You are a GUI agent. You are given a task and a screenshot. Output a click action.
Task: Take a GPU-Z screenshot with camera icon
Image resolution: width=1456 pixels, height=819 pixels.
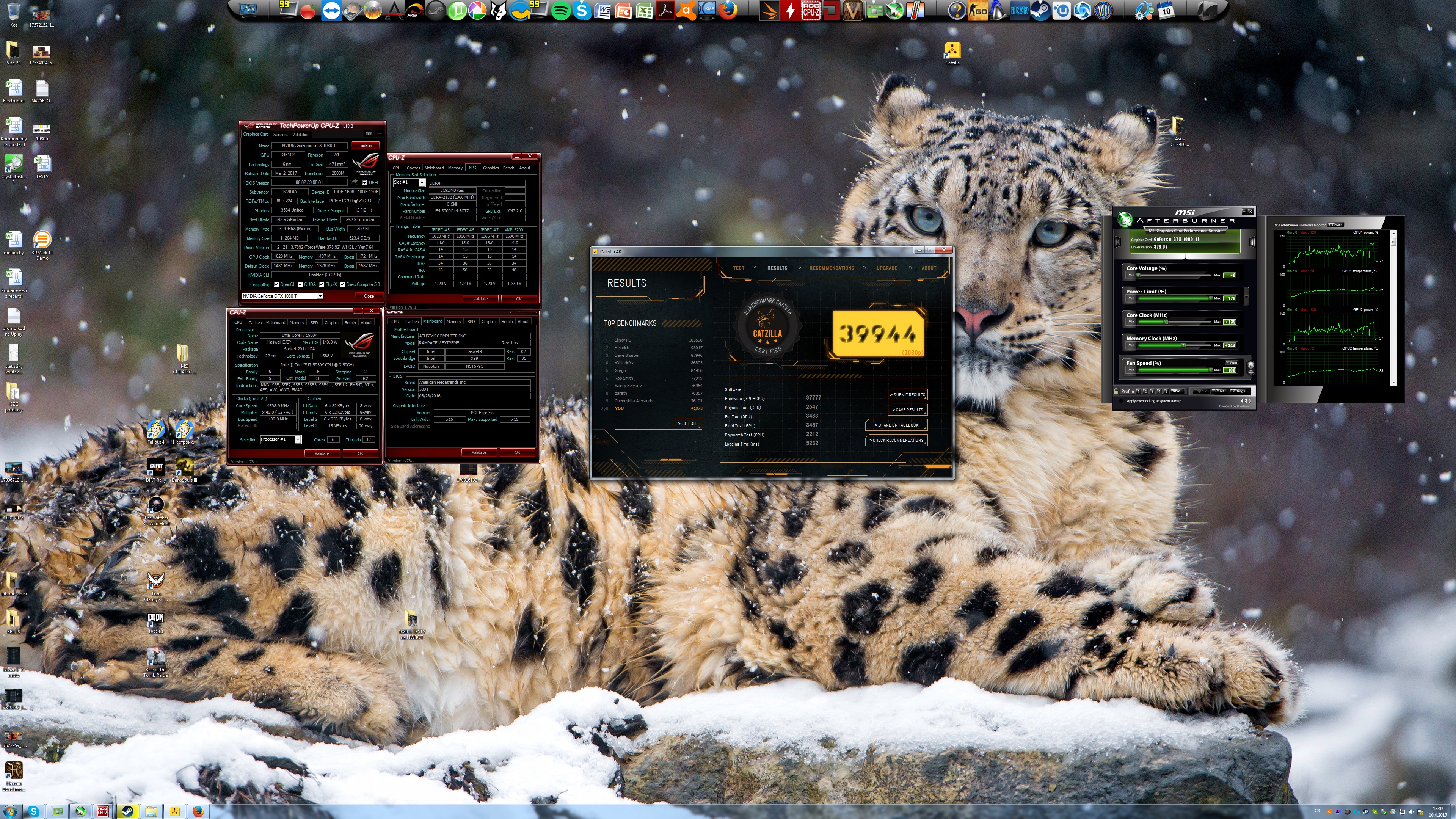pos(369,134)
